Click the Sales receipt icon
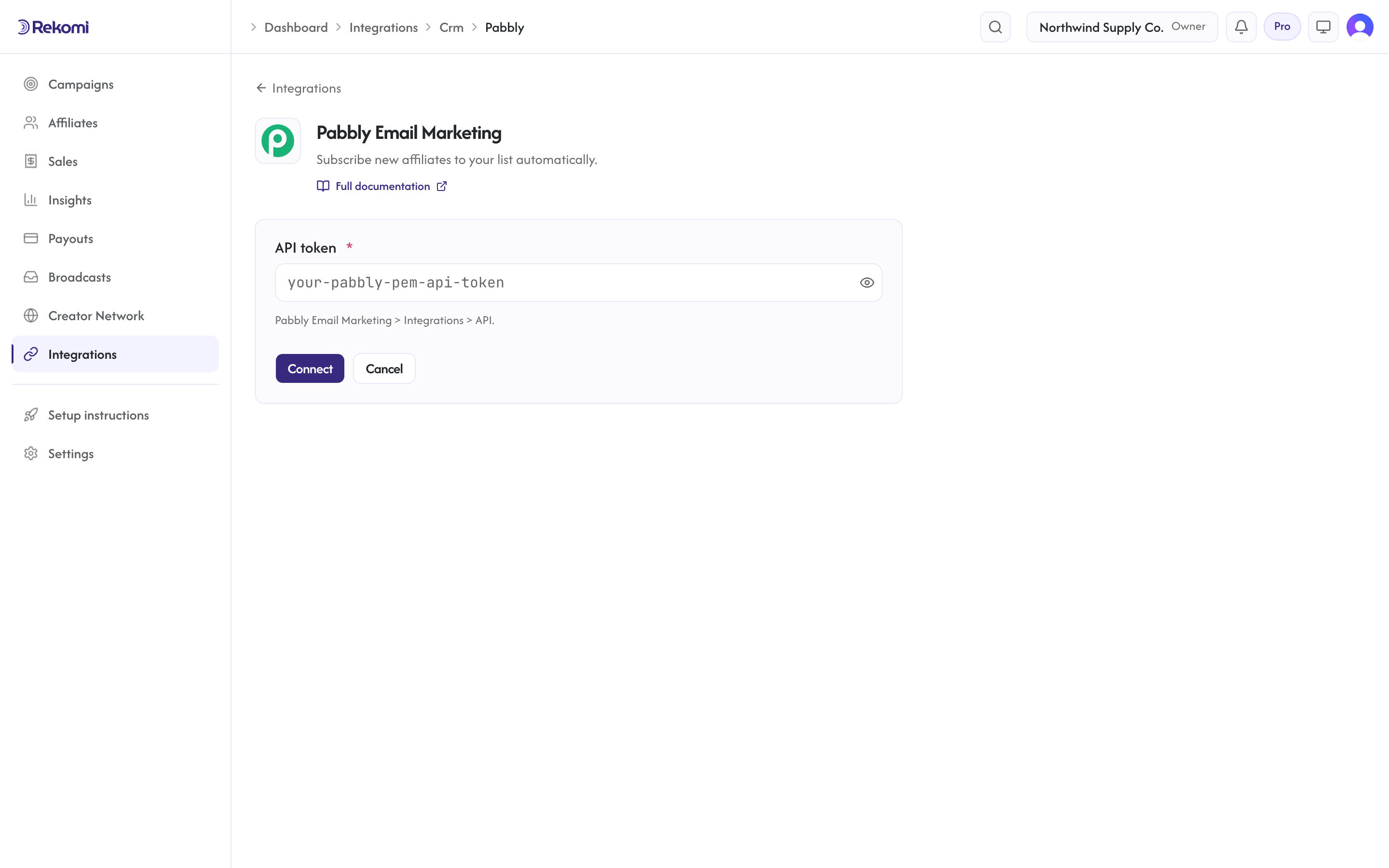 point(31,162)
